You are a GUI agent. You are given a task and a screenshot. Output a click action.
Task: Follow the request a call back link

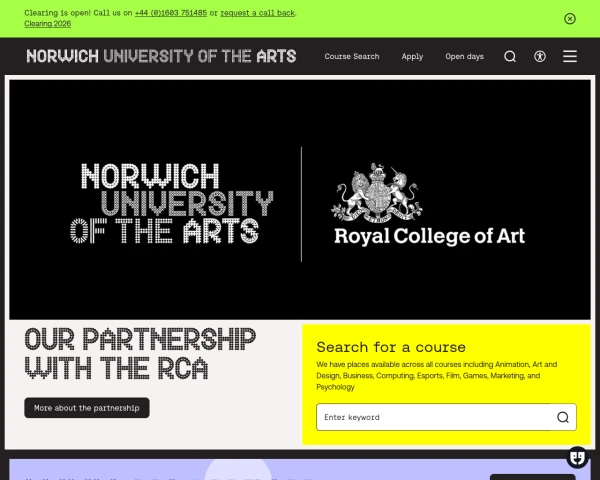pyautogui.click(x=258, y=13)
